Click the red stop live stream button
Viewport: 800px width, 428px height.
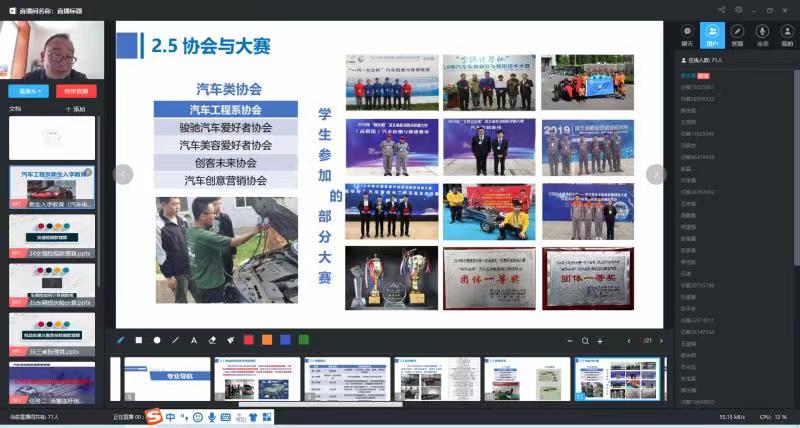[x=78, y=91]
